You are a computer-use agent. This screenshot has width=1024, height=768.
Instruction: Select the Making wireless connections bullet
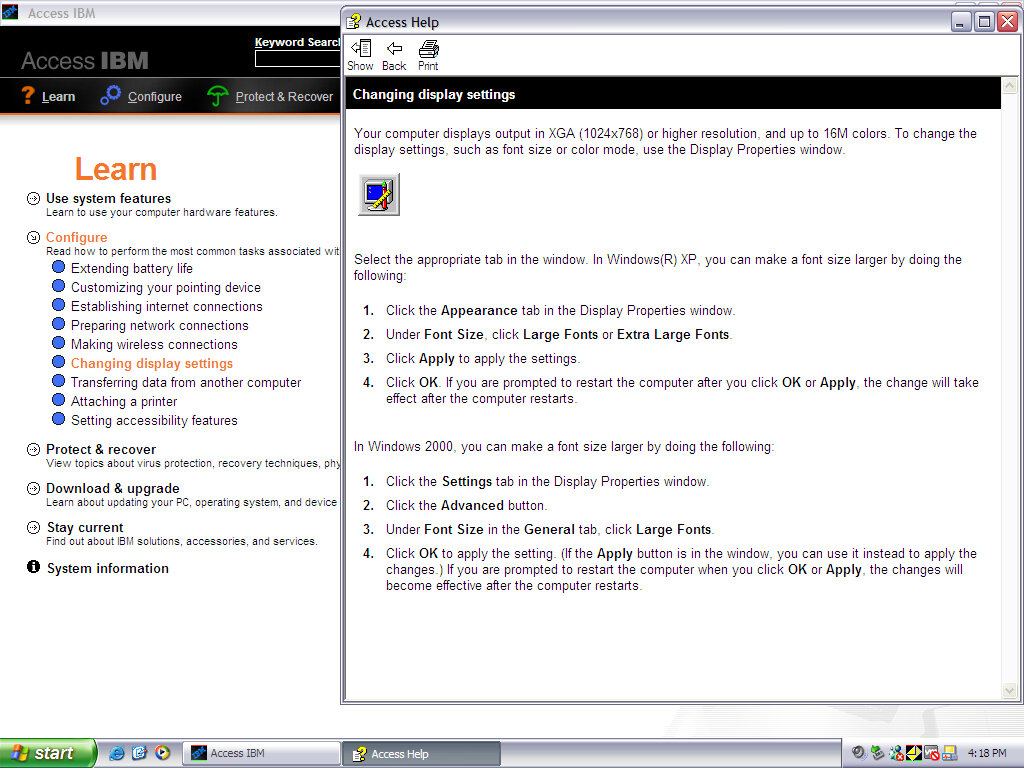pyautogui.click(x=59, y=344)
